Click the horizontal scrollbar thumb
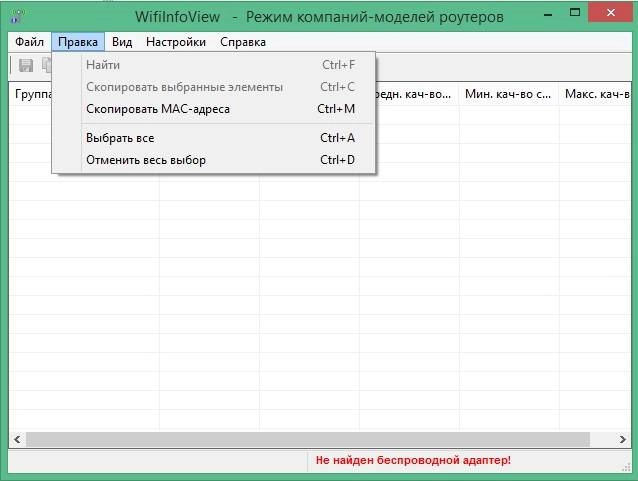Viewport: 638px width, 481px height. 308,439
